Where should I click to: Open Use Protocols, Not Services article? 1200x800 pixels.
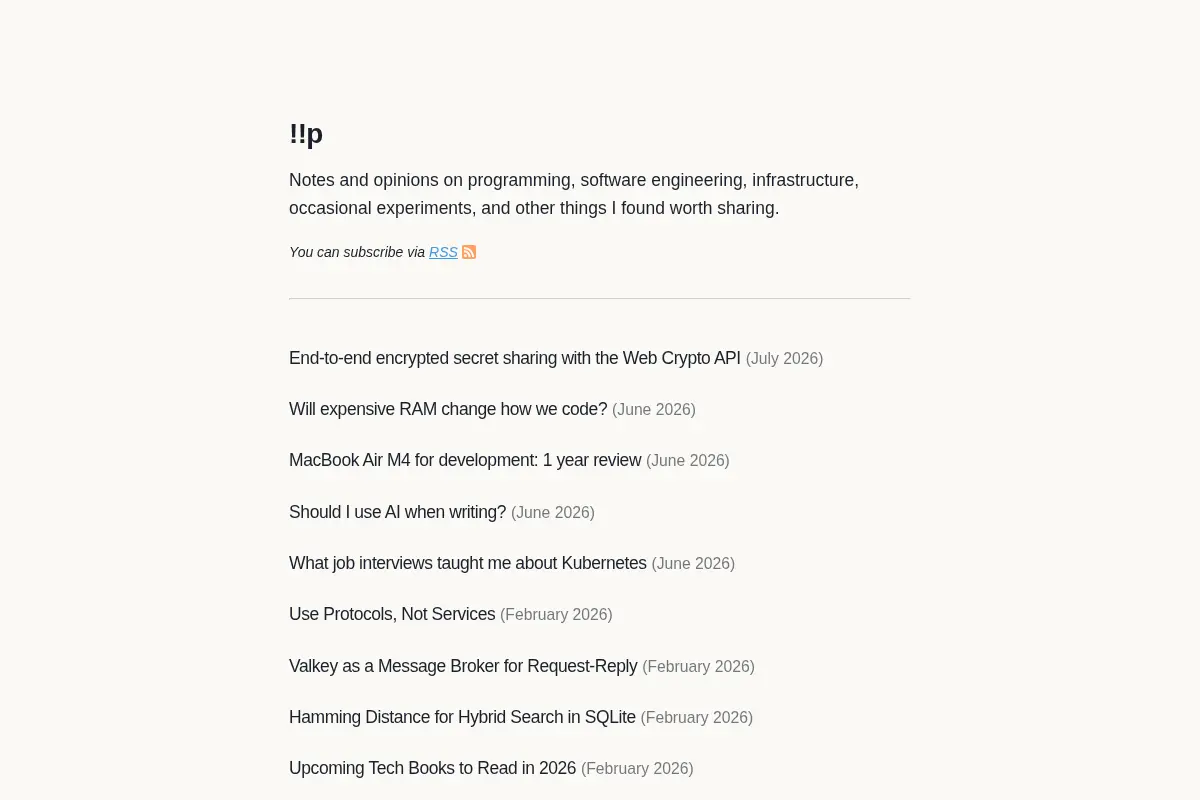click(x=392, y=614)
